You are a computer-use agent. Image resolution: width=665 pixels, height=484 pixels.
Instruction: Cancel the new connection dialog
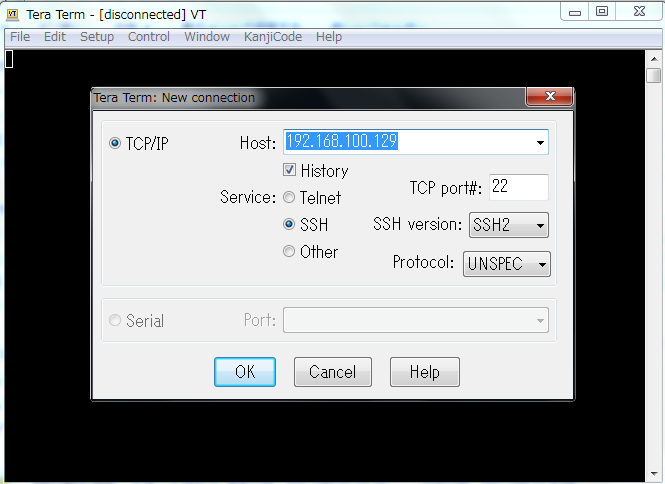pyautogui.click(x=332, y=372)
